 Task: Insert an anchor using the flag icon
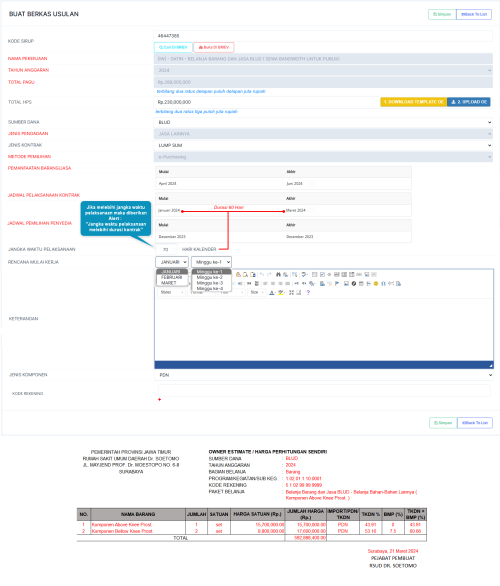pyautogui.click(x=337, y=283)
